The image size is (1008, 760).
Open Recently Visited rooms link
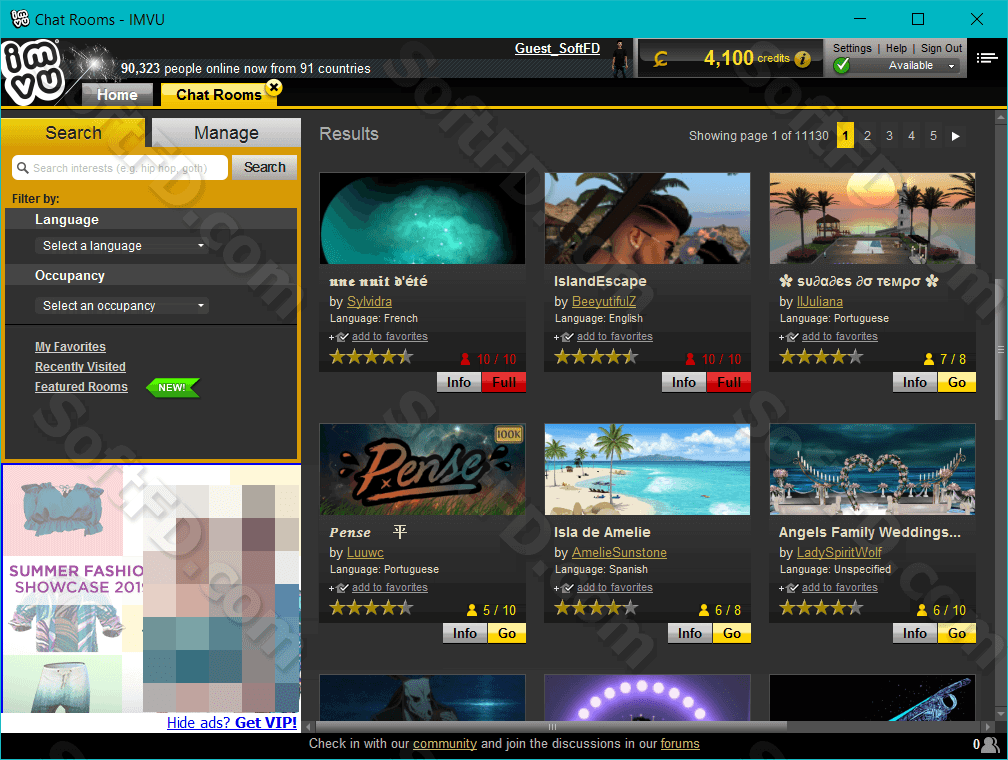pyautogui.click(x=80, y=366)
